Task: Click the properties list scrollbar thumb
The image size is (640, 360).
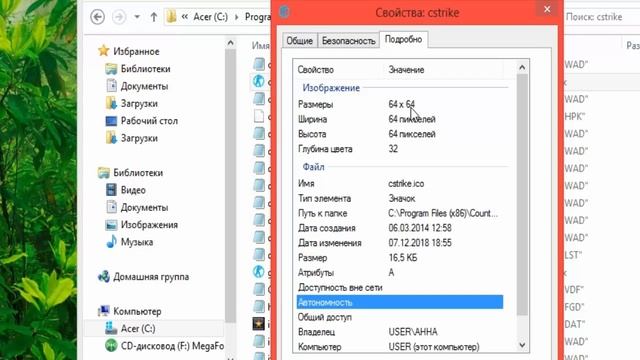Action: coord(522,195)
